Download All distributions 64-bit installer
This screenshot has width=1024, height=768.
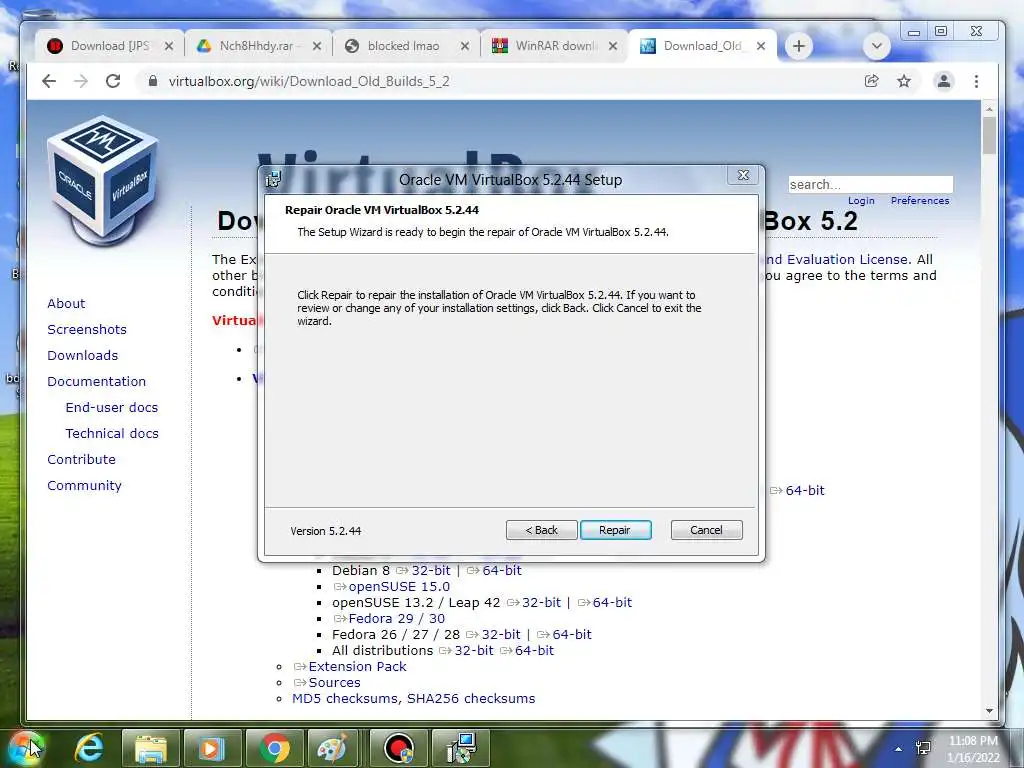tap(534, 650)
